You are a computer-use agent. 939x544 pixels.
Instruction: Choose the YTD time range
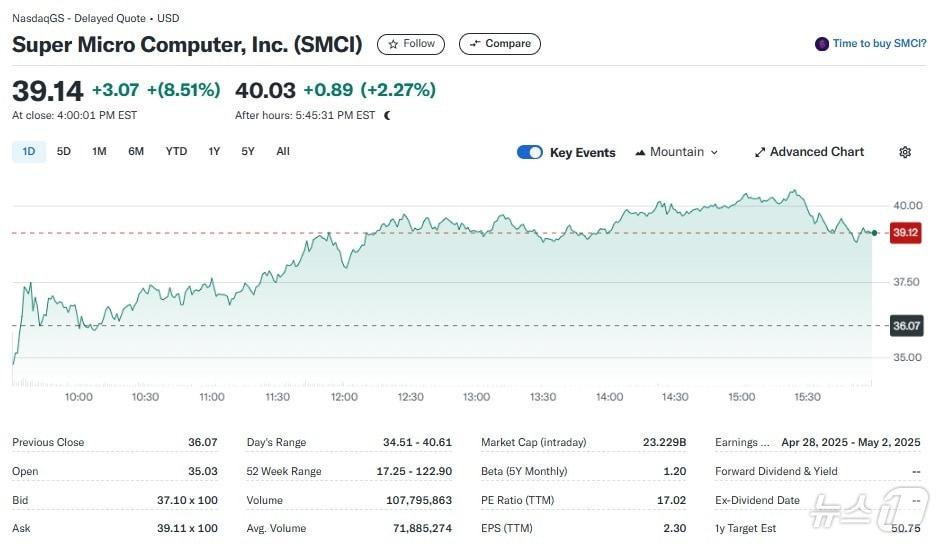click(x=176, y=152)
